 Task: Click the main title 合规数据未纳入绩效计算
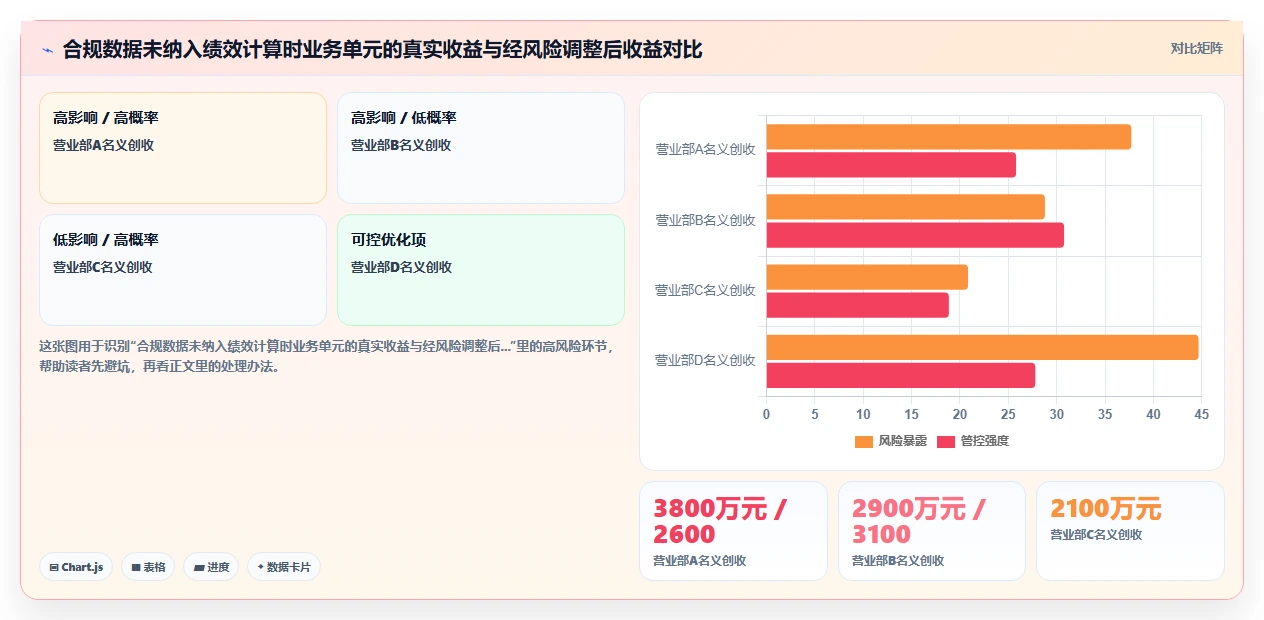pos(382,49)
